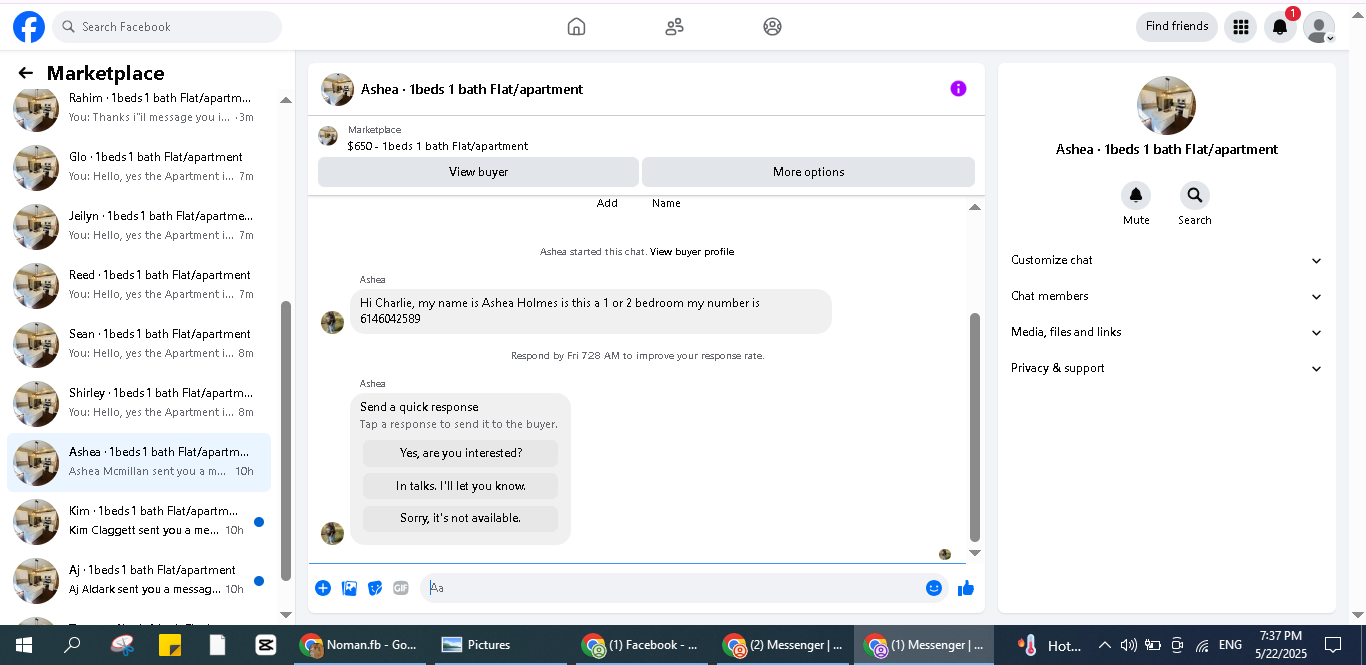The height and width of the screenshot is (665, 1366).
Task: Open the Notifications bell
Action: pyautogui.click(x=1280, y=27)
